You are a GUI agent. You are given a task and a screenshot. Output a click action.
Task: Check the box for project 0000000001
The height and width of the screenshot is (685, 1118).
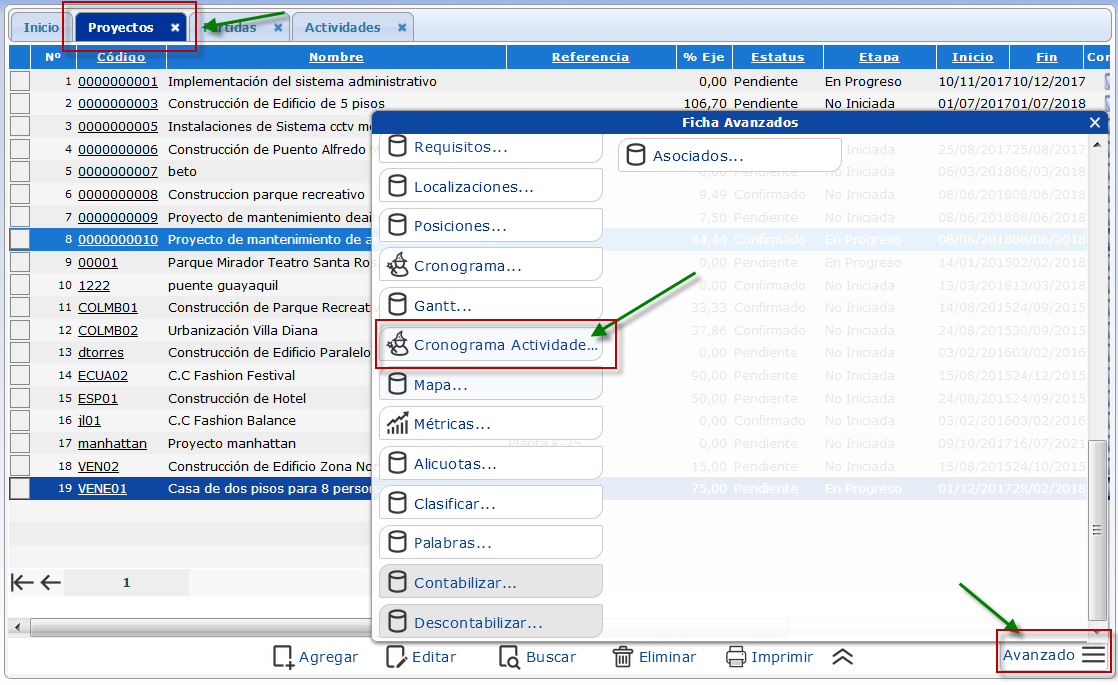[20, 81]
